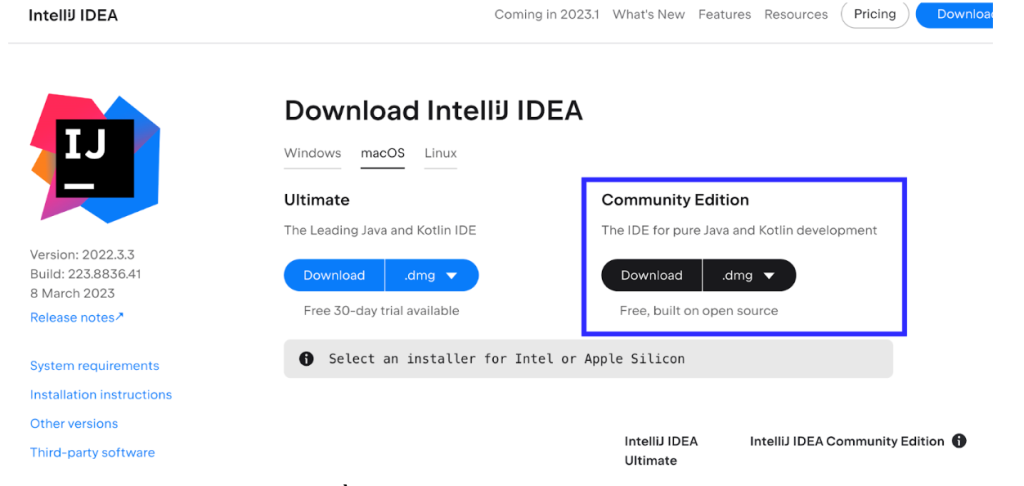
Task: Expand Community Edition .dmg dropdown
Action: pyautogui.click(x=749, y=276)
